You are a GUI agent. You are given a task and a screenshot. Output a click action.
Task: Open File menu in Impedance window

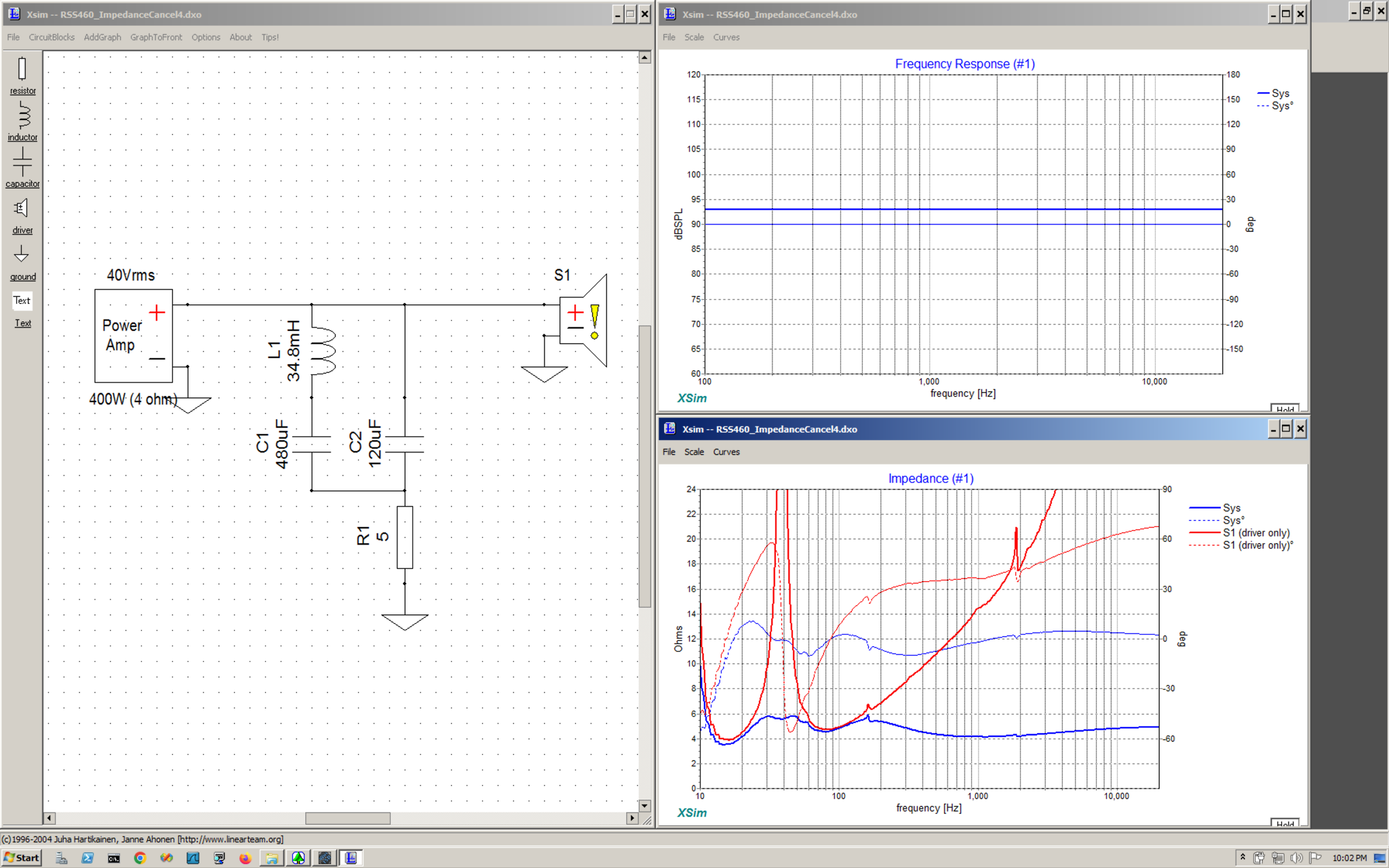(x=669, y=452)
